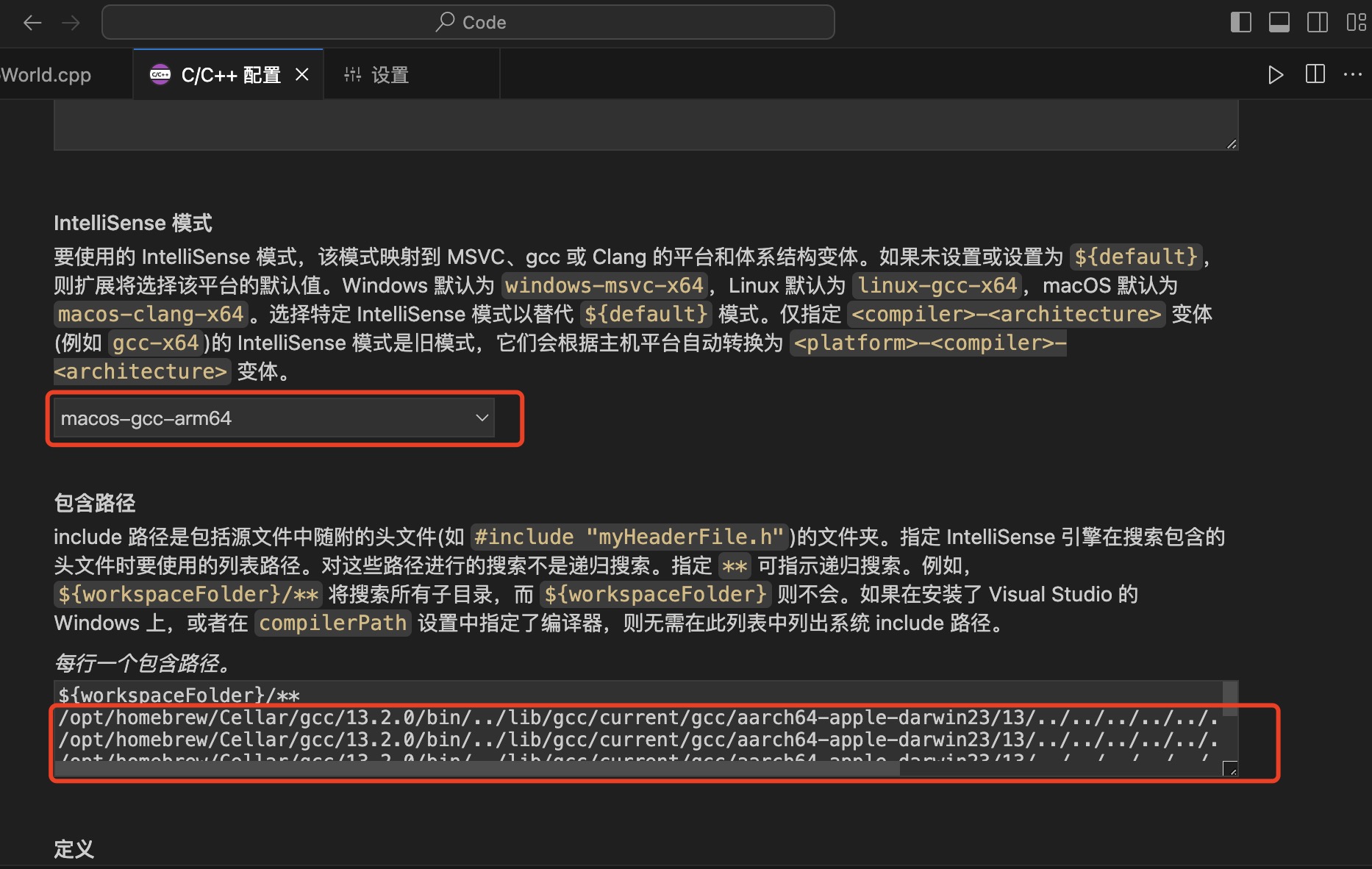Screen dimensions: 1372x869
Task: Toggle the primary sidebar layout icon
Action: (x=1241, y=22)
